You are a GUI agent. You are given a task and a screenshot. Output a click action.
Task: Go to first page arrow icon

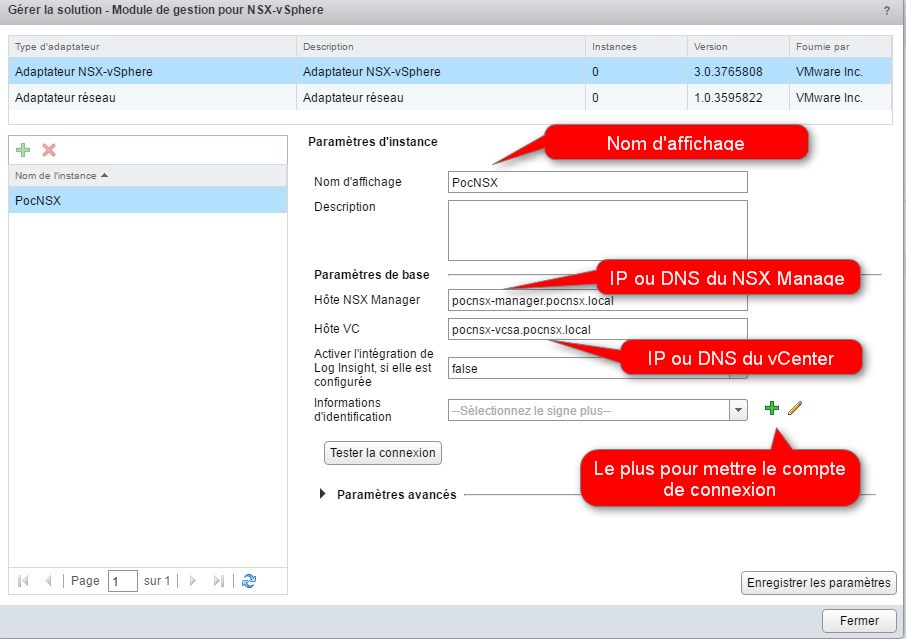[x=23, y=580]
